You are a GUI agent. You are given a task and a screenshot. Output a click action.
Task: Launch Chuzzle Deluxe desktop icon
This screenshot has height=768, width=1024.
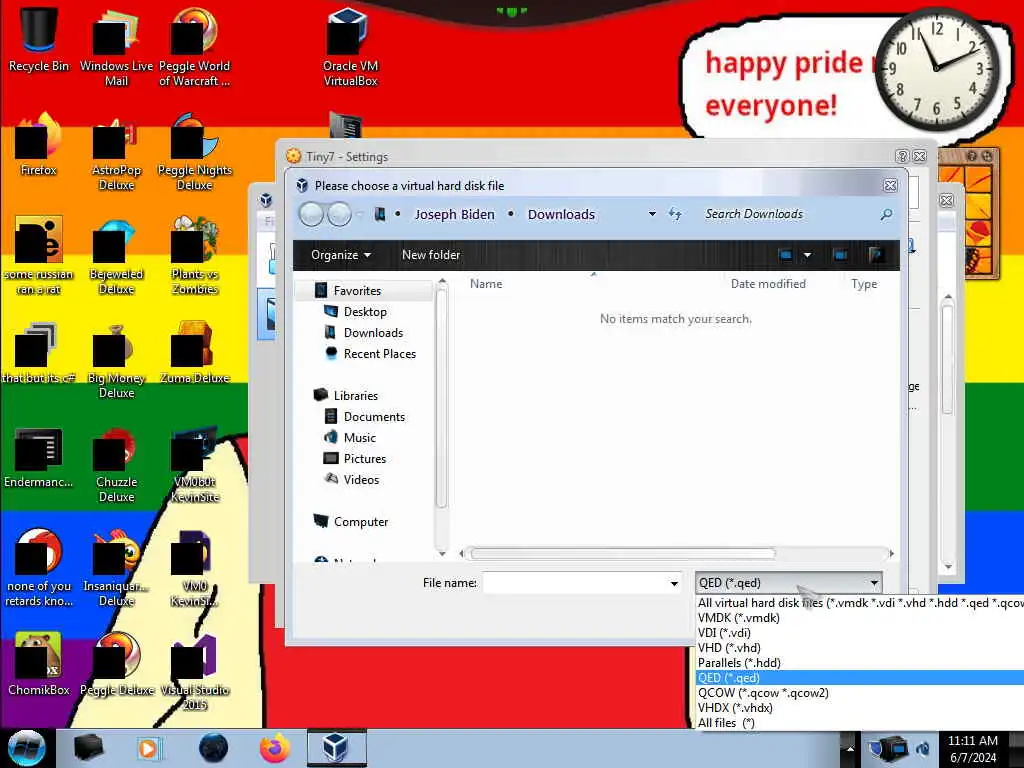tap(116, 464)
